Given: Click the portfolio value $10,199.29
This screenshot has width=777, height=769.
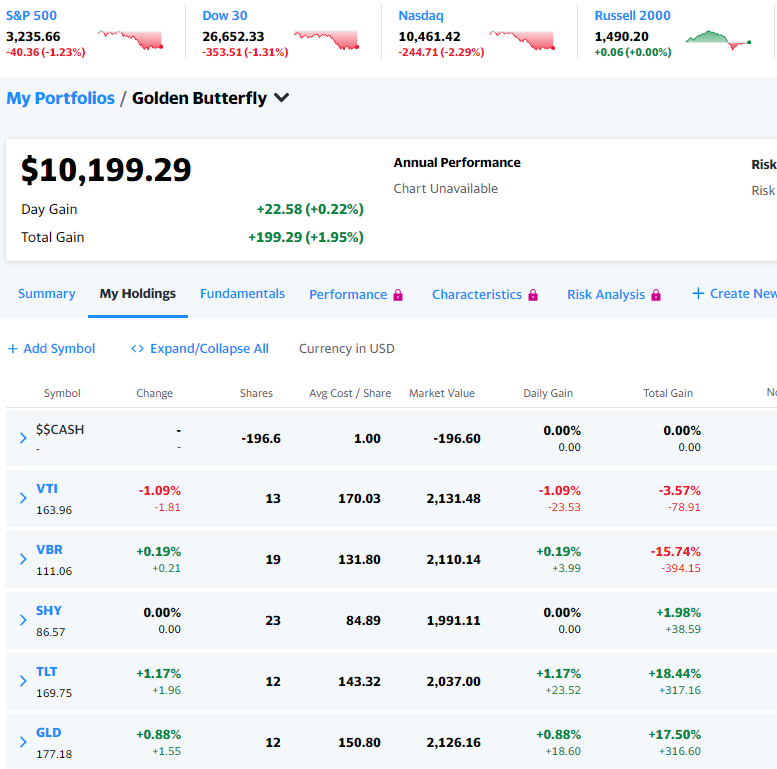Looking at the screenshot, I should 106,170.
